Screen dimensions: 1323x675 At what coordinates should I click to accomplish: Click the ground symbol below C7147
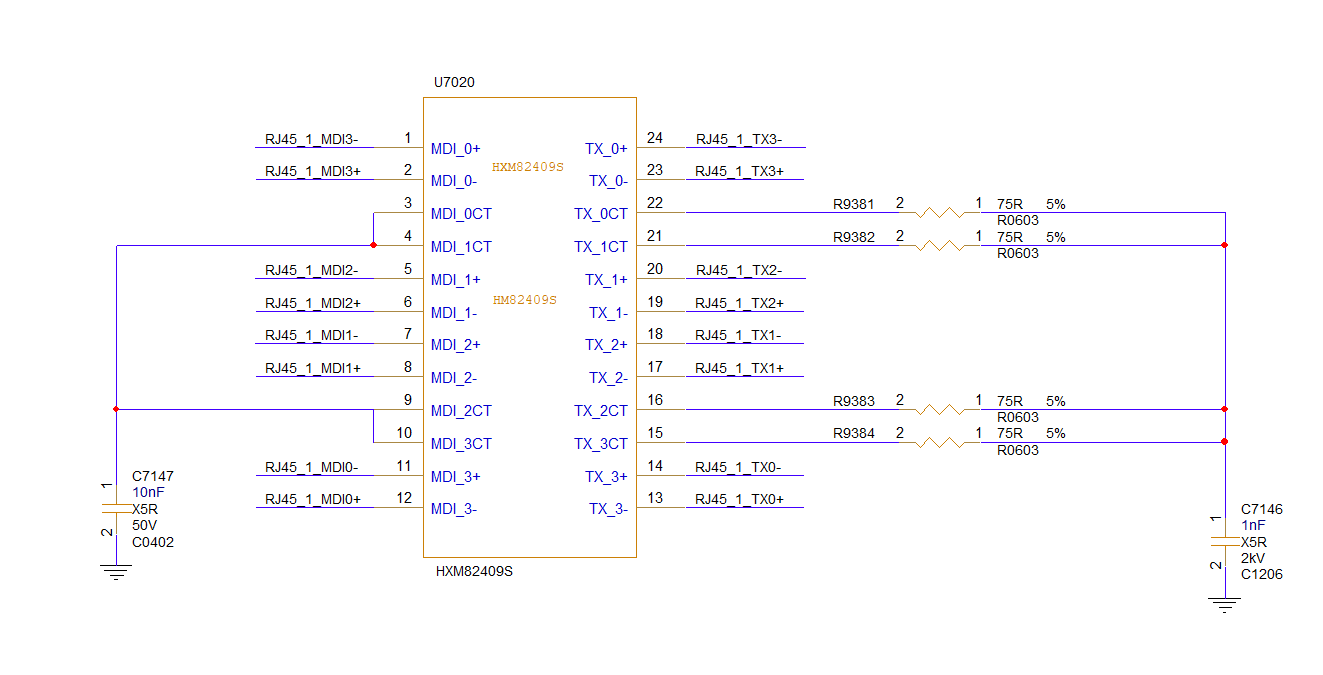117,572
